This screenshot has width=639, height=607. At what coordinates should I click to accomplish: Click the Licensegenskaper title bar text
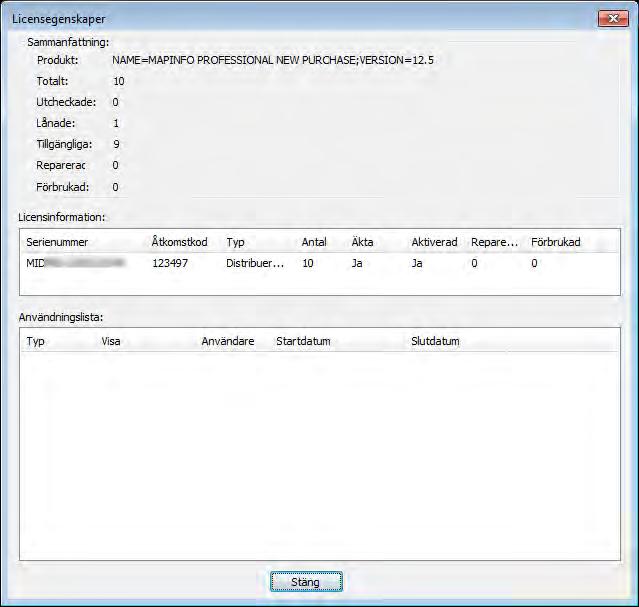pyautogui.click(x=59, y=19)
